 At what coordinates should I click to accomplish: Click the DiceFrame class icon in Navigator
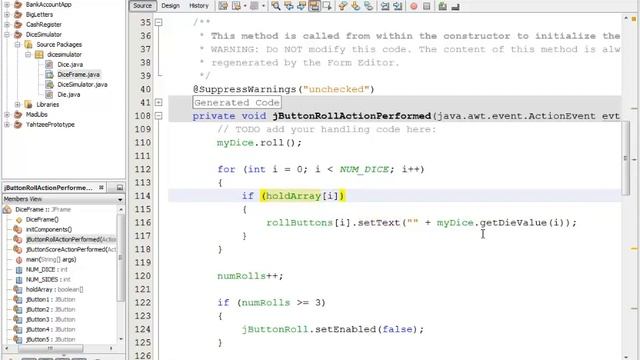tap(7, 209)
